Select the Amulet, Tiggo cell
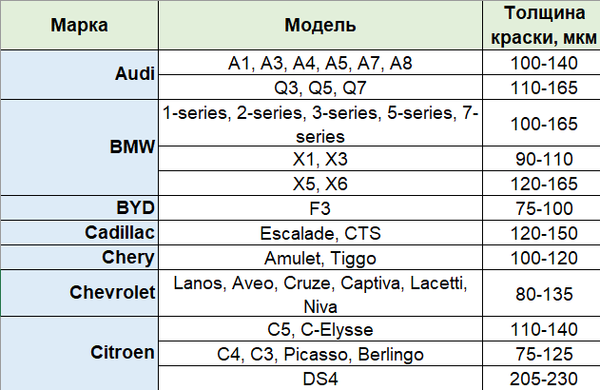Image resolution: width=600 pixels, height=390 pixels. [x=320, y=257]
